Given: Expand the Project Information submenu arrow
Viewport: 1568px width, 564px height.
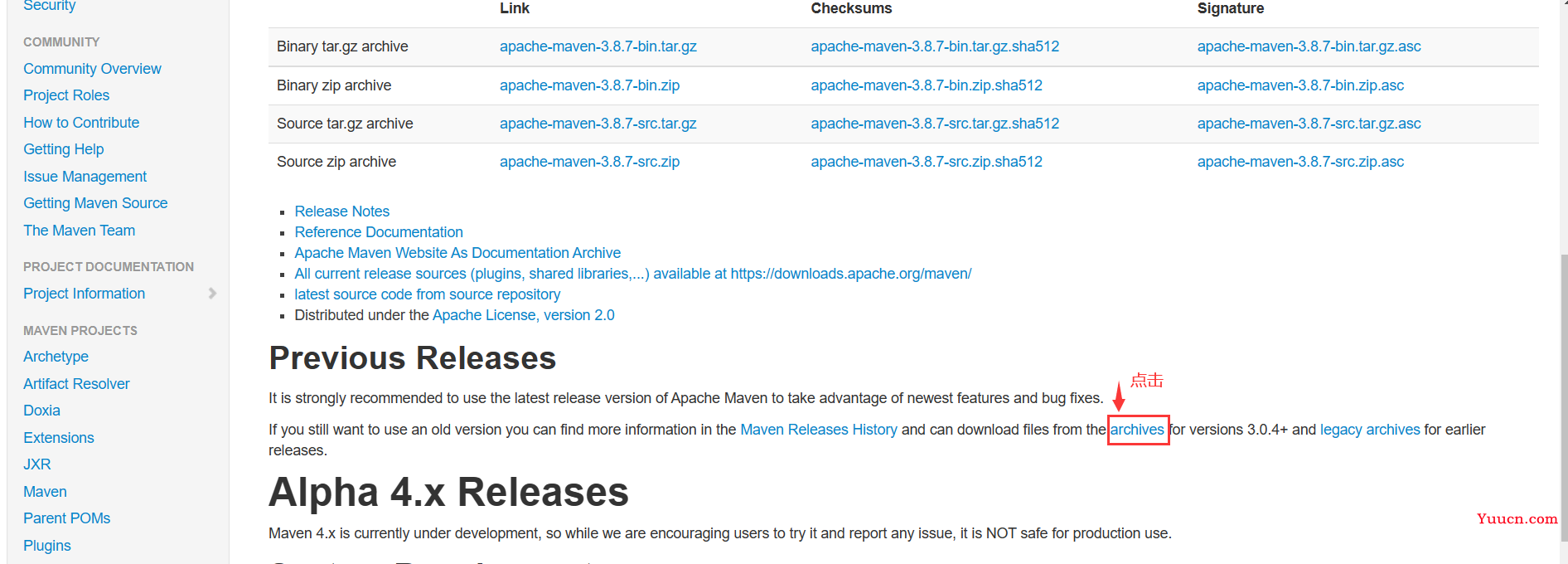Looking at the screenshot, I should [x=212, y=294].
